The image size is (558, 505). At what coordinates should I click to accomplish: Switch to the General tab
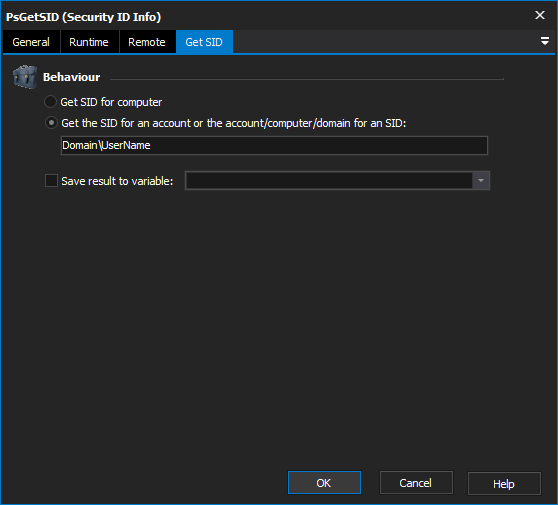[x=31, y=42]
